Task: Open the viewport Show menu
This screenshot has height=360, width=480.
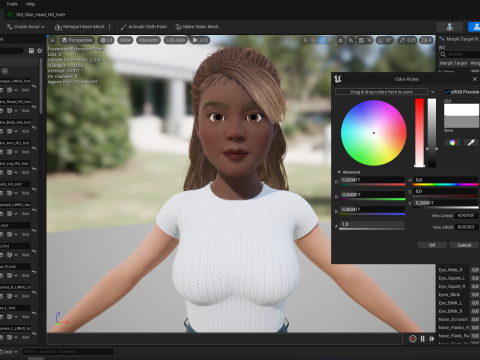Action: [x=125, y=40]
